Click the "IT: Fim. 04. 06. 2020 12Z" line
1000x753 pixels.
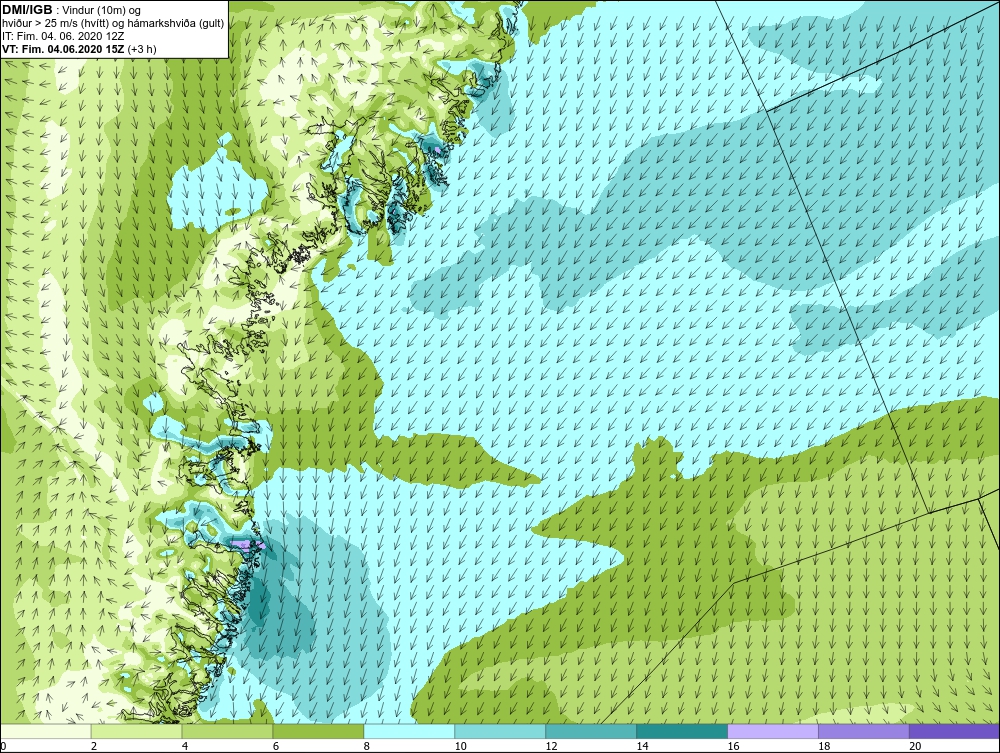point(63,36)
